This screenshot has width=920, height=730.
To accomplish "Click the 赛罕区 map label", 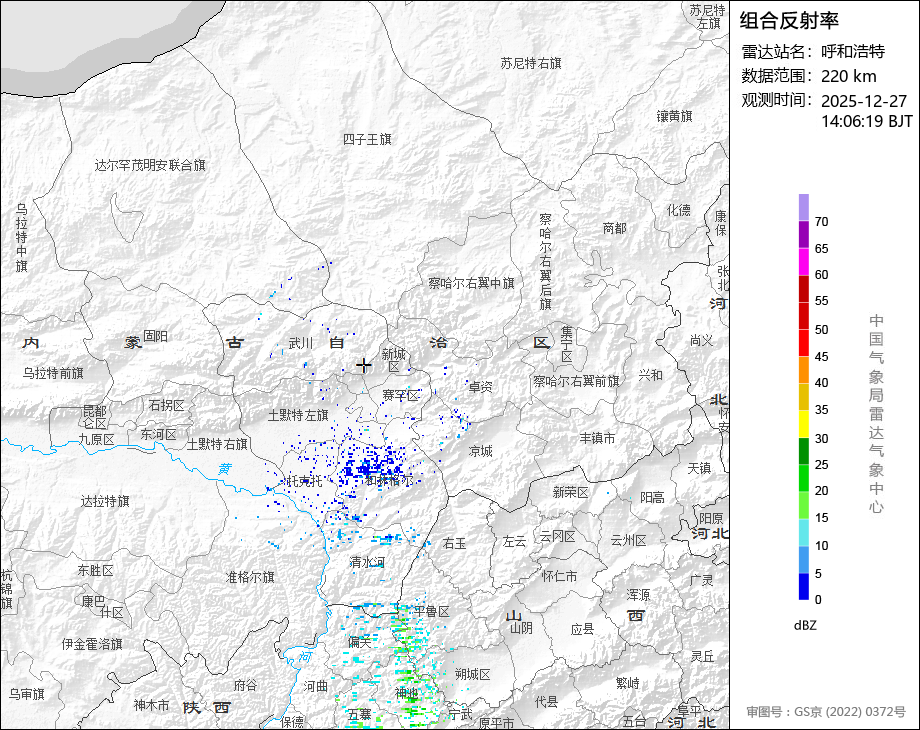I will point(401,396).
